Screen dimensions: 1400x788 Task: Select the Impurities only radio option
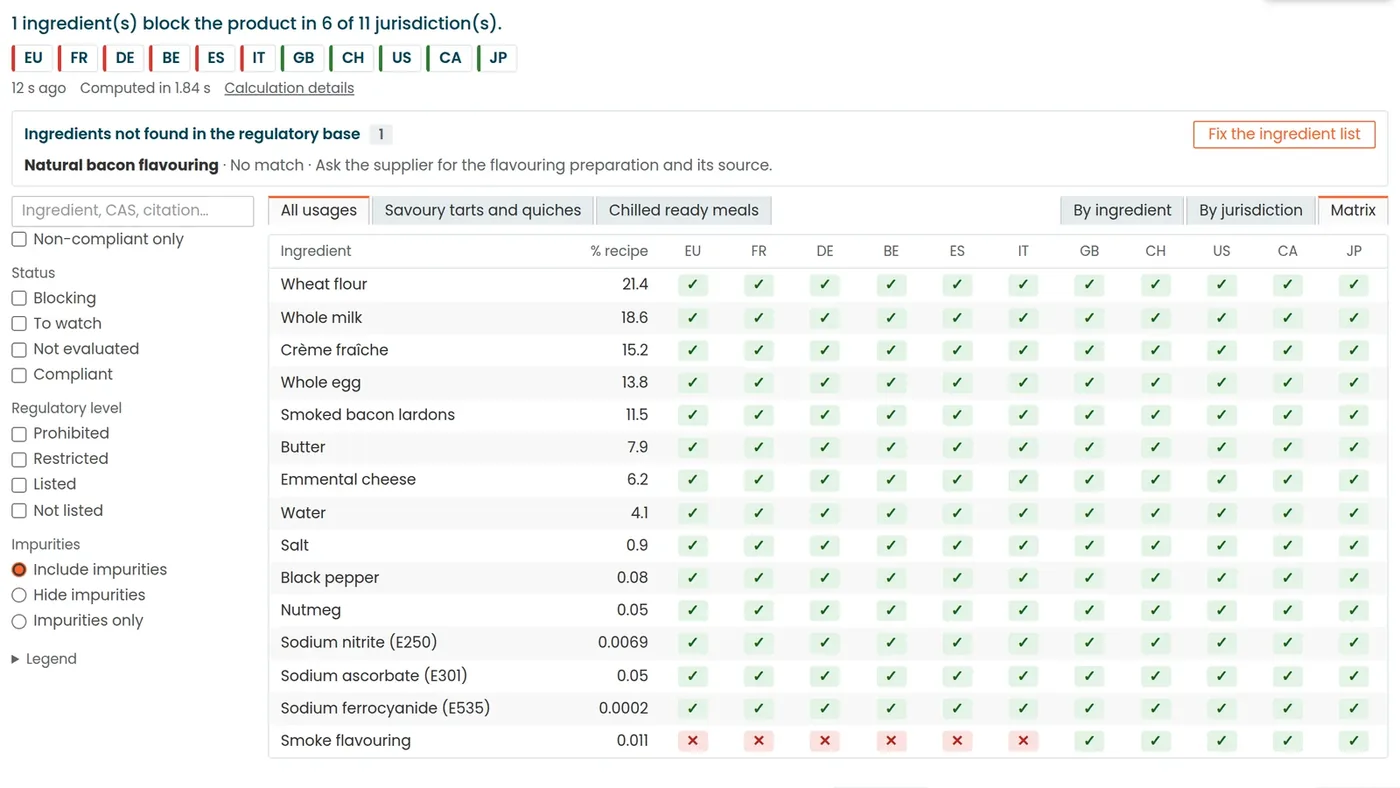click(x=19, y=621)
